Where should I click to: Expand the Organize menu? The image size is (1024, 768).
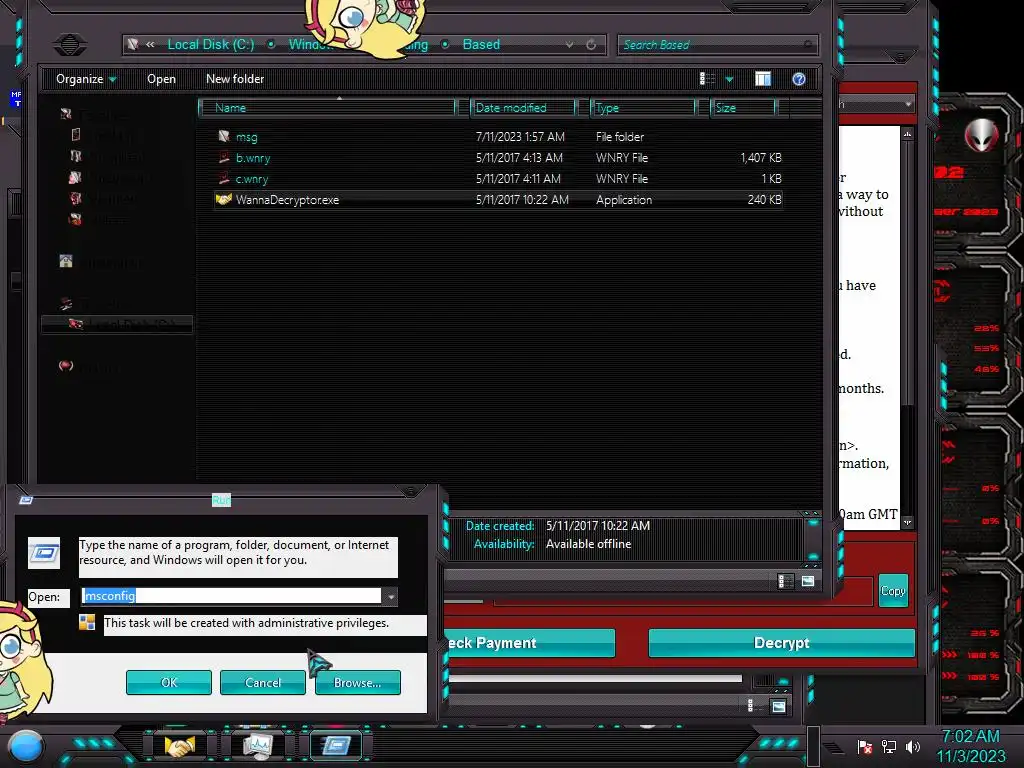point(86,79)
